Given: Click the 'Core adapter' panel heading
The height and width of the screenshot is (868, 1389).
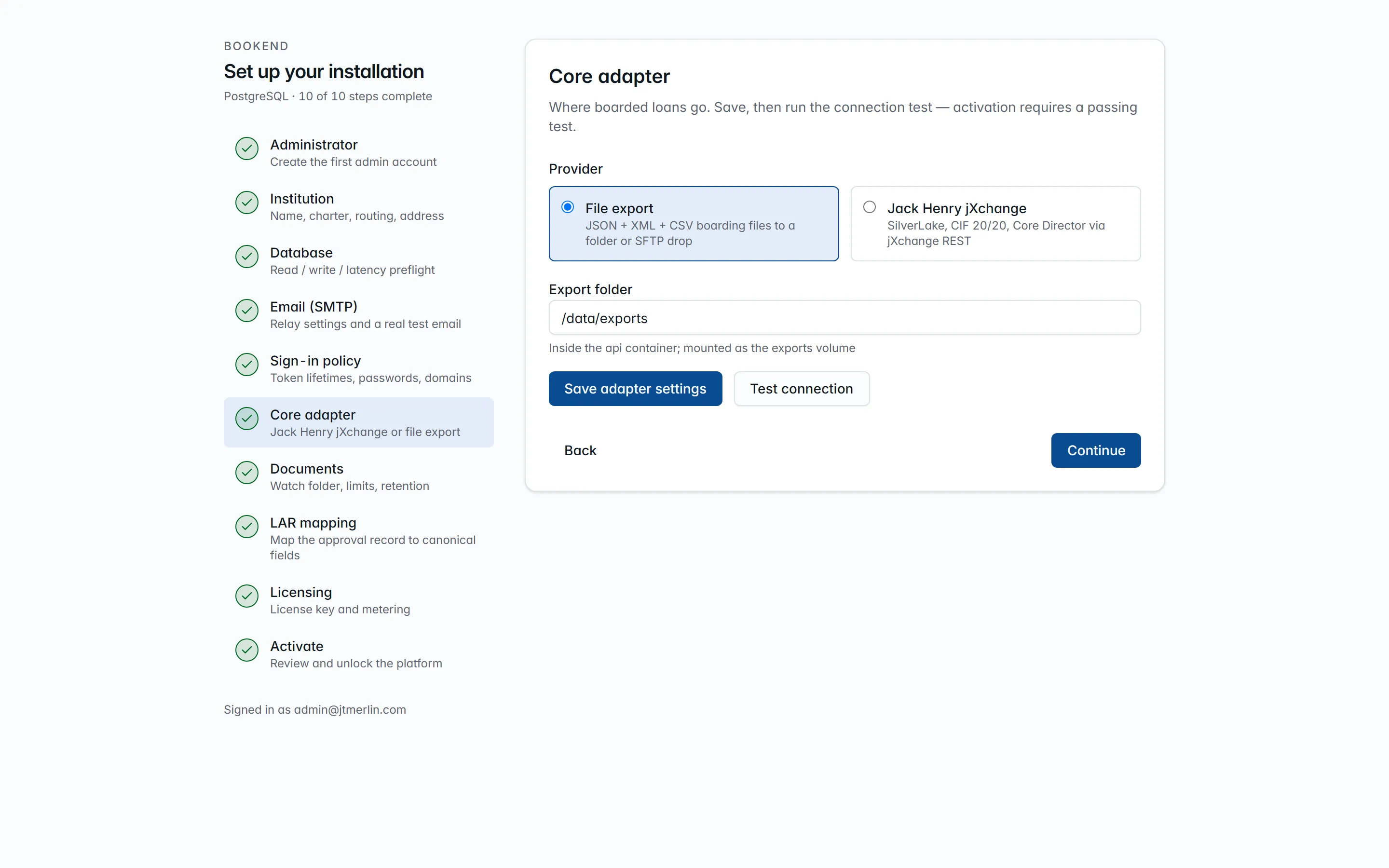Looking at the screenshot, I should [609, 76].
